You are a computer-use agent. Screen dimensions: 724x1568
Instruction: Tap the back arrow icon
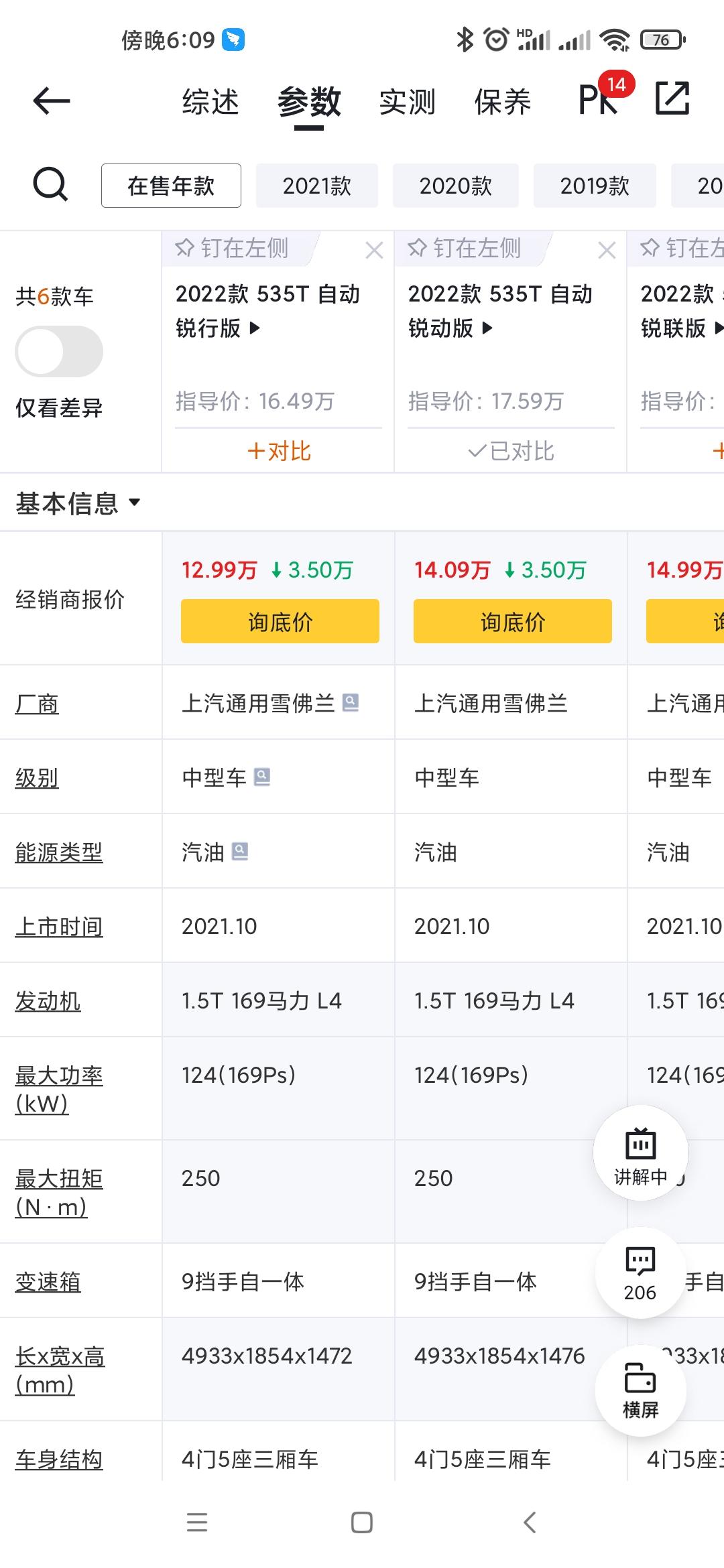[52, 101]
